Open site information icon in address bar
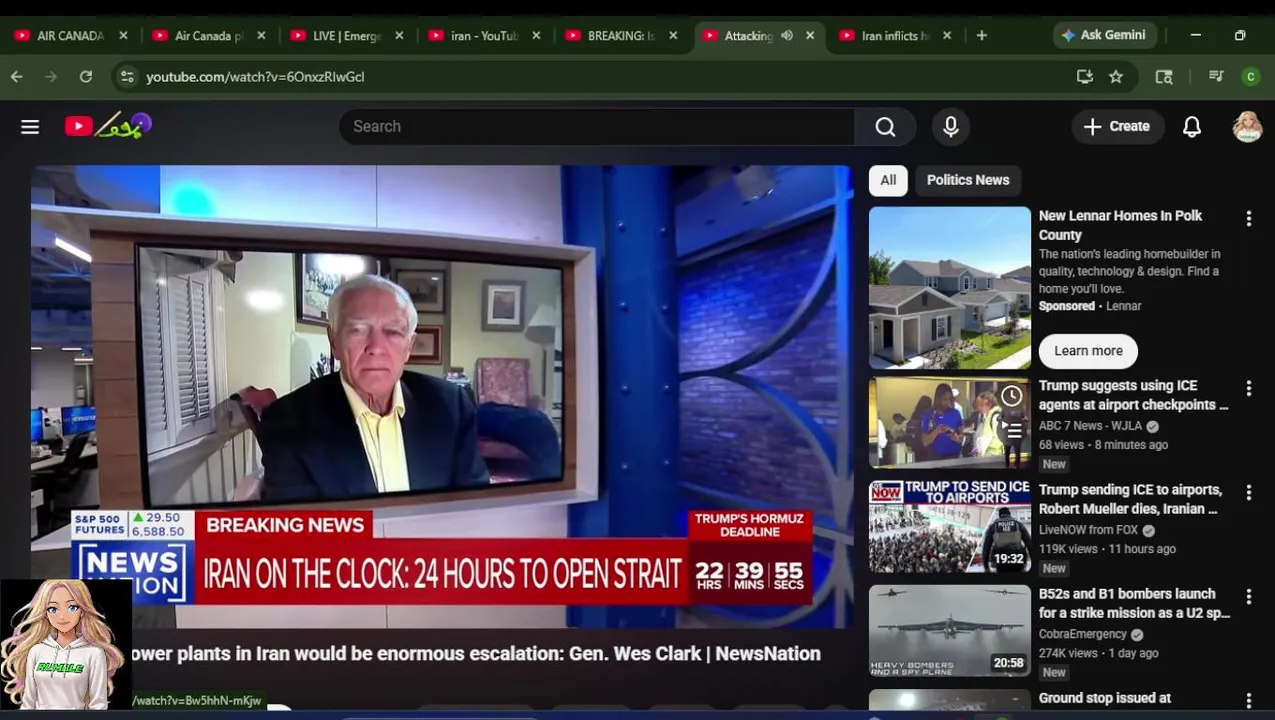The width and height of the screenshot is (1275, 720). coord(126,76)
